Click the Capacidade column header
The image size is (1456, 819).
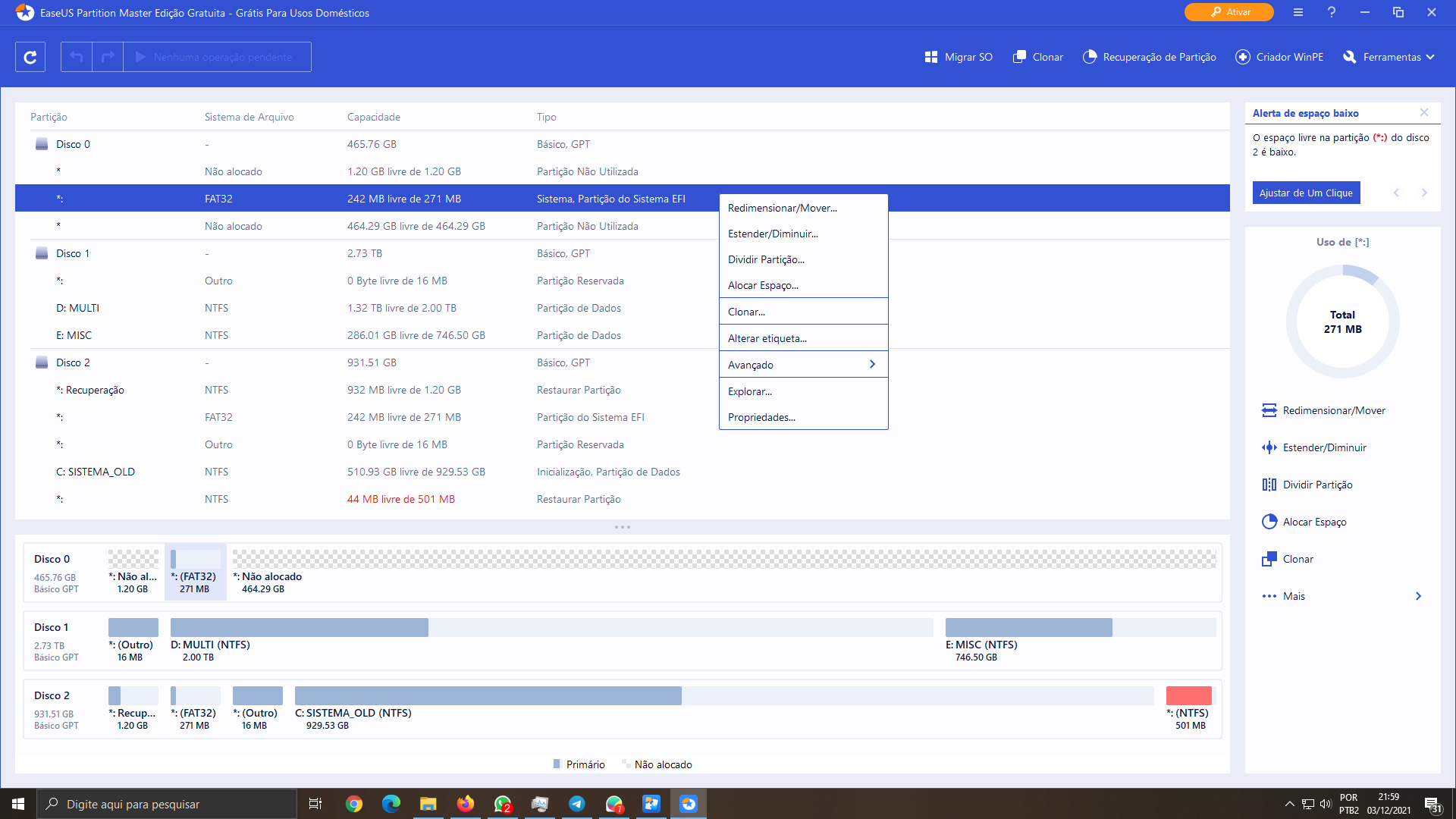coord(374,117)
